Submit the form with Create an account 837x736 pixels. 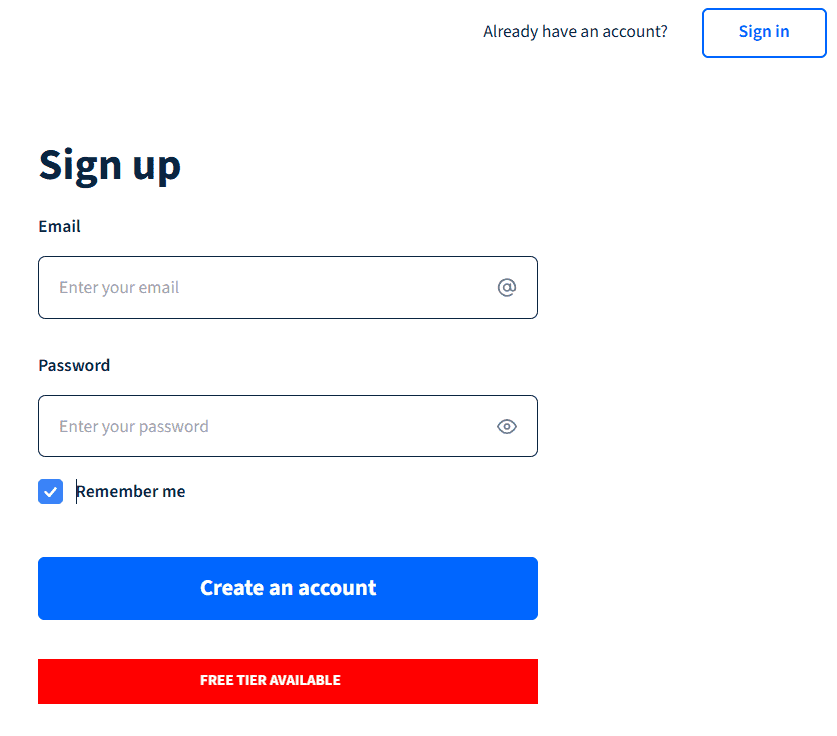click(x=288, y=588)
